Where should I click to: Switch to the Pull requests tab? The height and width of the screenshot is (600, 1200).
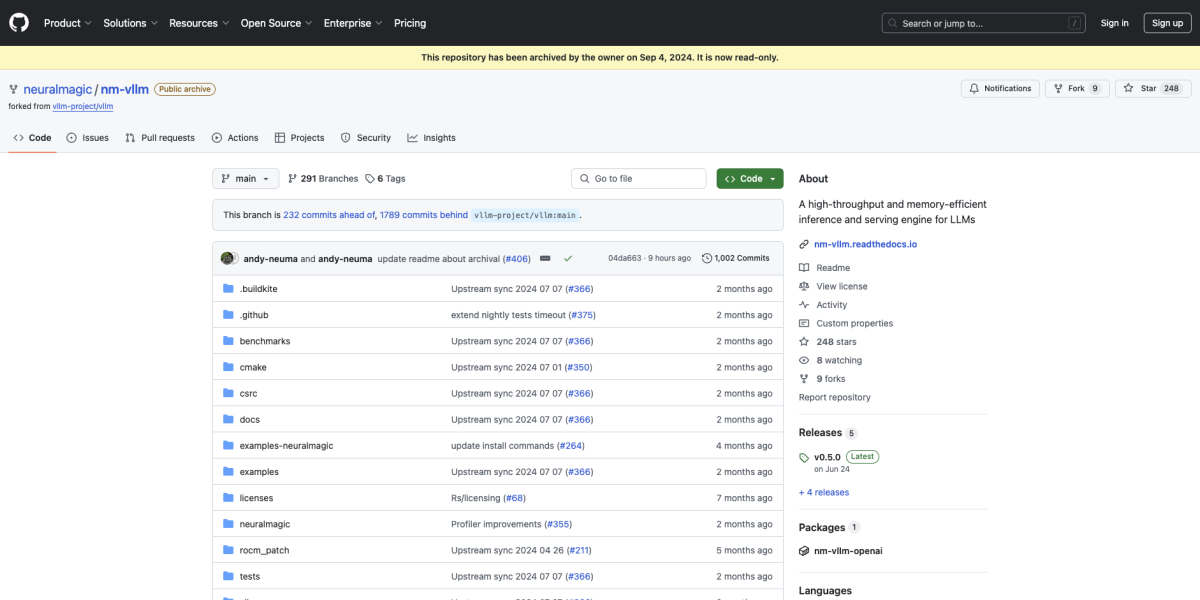point(160,138)
